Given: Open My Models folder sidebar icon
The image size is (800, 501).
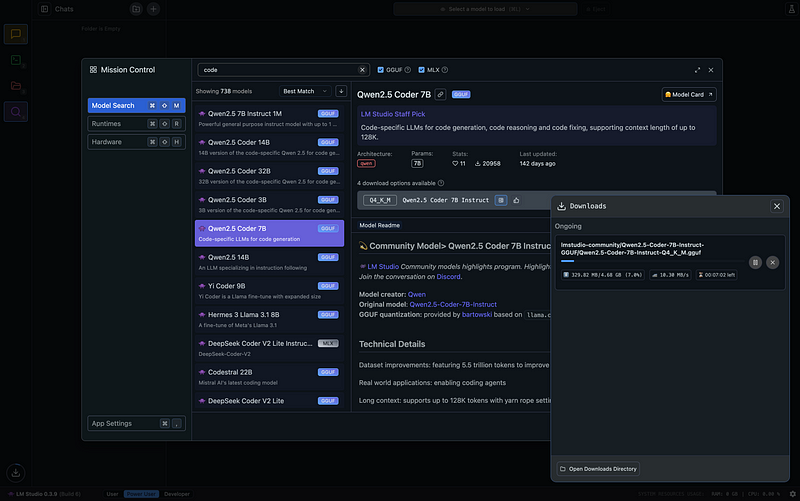Looking at the screenshot, I should click(16, 86).
